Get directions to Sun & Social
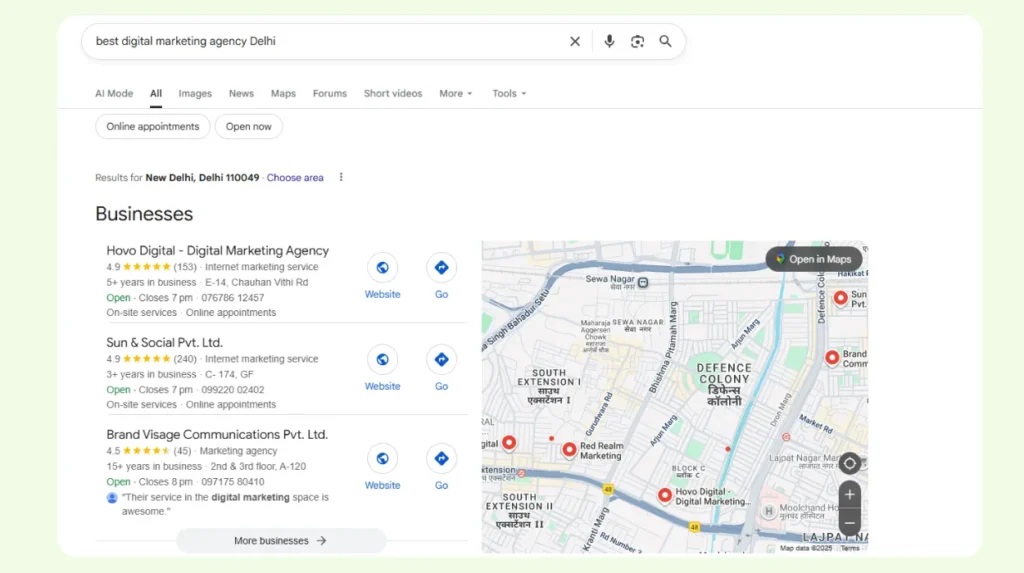This screenshot has height=573, width=1024. (441, 359)
